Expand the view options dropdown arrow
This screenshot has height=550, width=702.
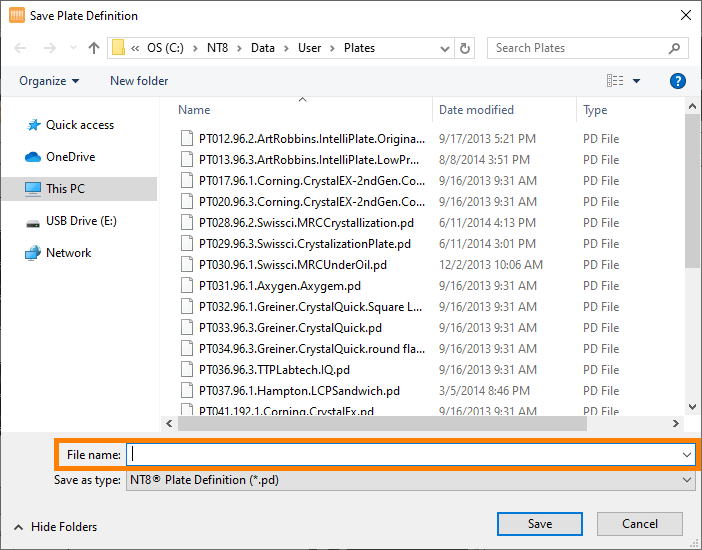(637, 81)
